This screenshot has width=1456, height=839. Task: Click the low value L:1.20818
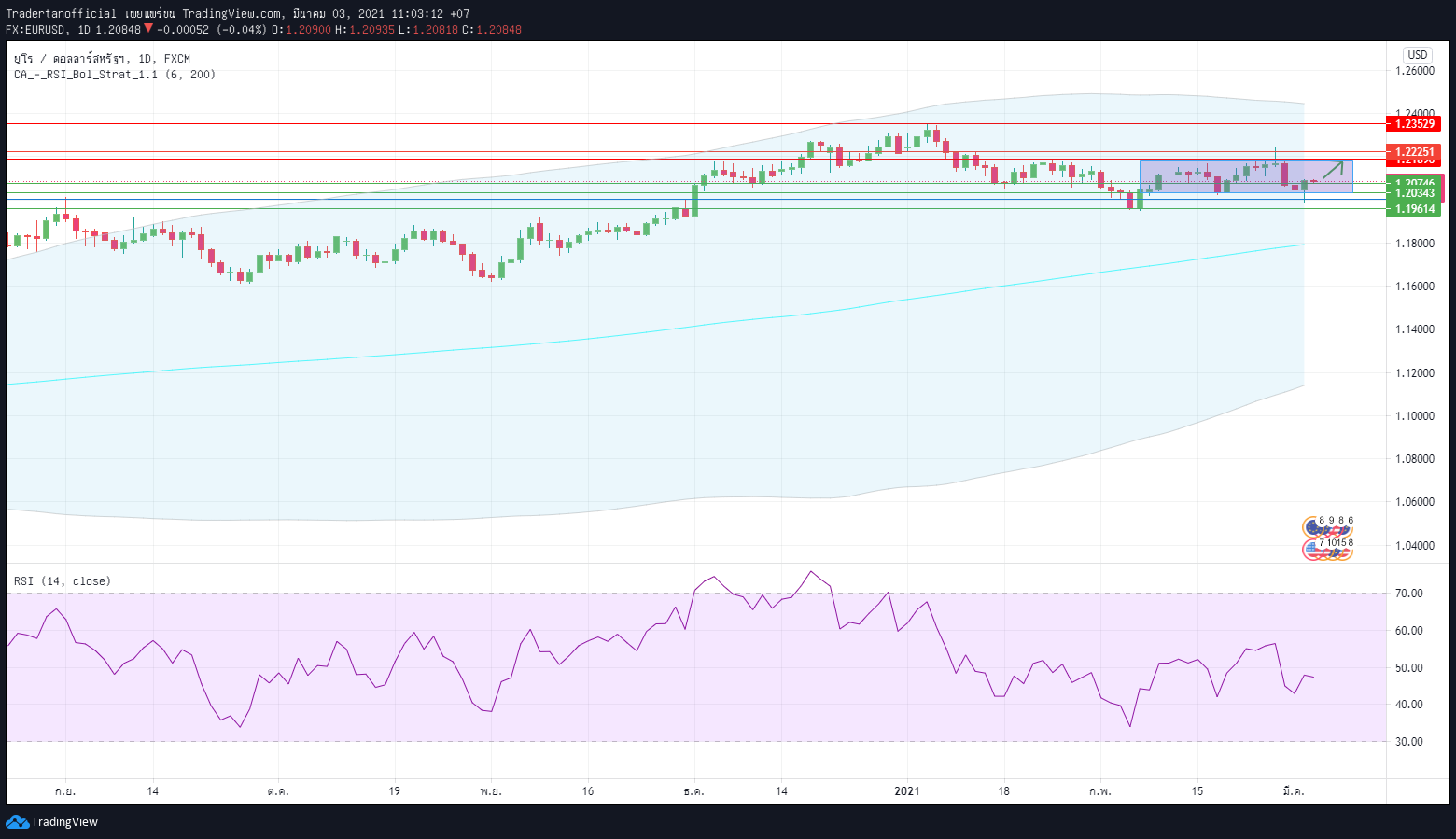point(427,30)
